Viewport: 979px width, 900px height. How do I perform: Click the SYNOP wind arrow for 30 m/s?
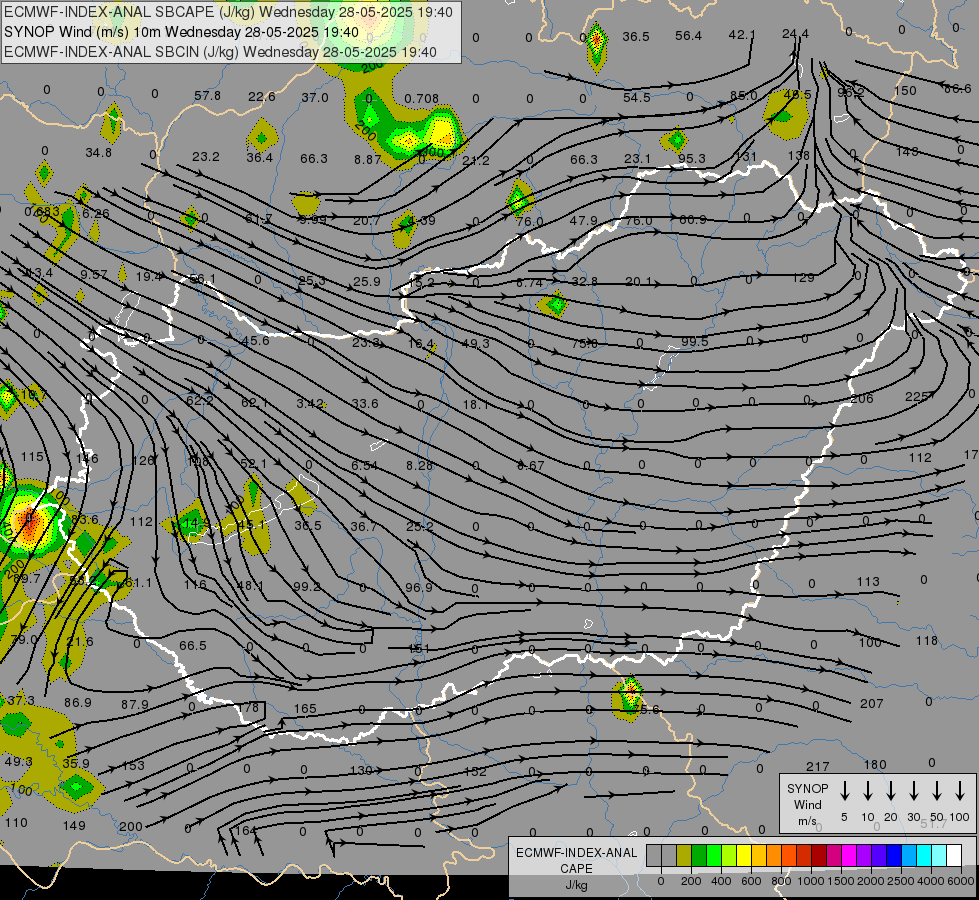(x=913, y=790)
